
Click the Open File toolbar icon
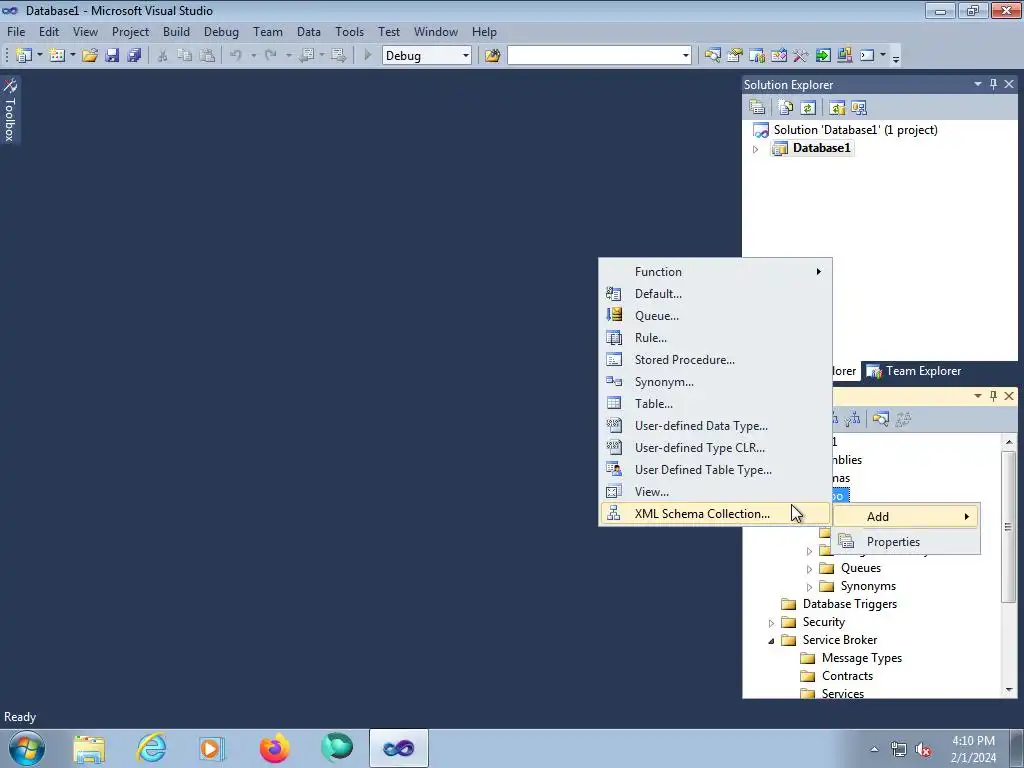click(89, 56)
